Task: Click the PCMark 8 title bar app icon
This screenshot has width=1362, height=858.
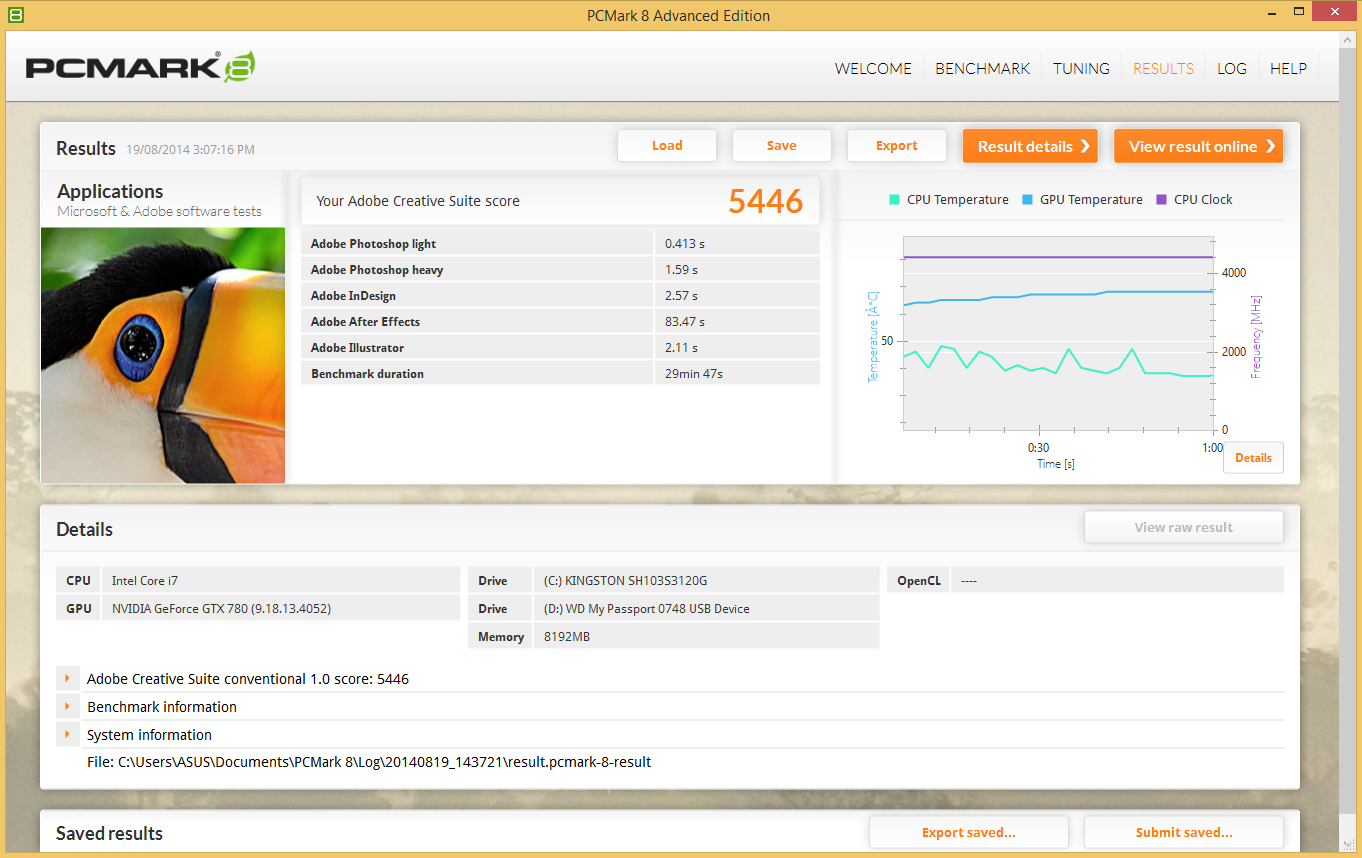Action: coord(15,15)
